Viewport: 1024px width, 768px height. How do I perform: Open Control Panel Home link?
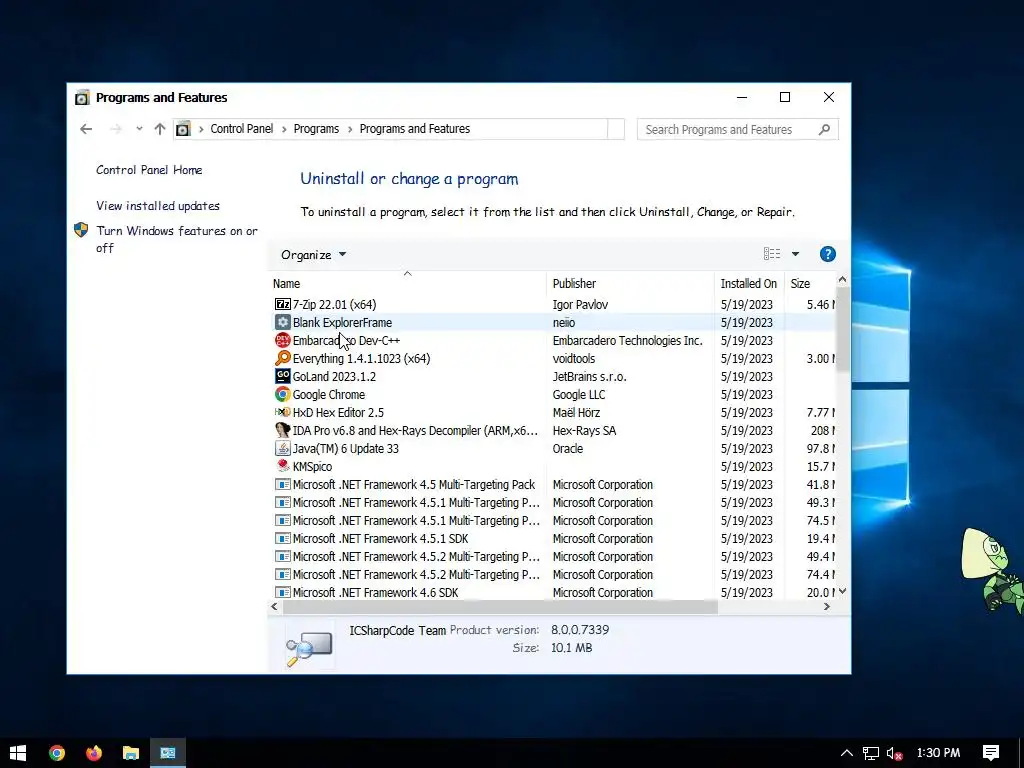149,170
